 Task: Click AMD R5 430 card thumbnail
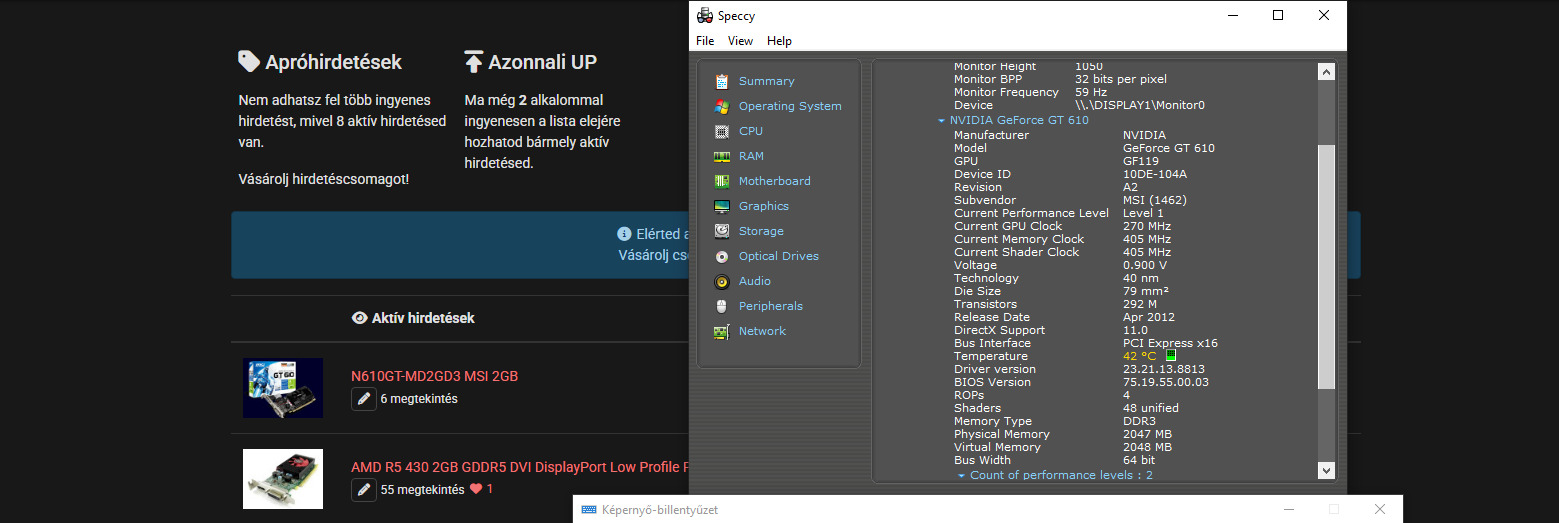click(x=283, y=479)
